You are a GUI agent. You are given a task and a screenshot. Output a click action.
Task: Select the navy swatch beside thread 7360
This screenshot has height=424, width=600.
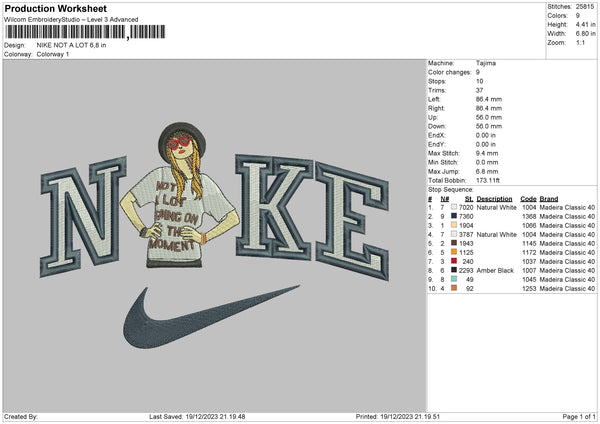tap(454, 216)
